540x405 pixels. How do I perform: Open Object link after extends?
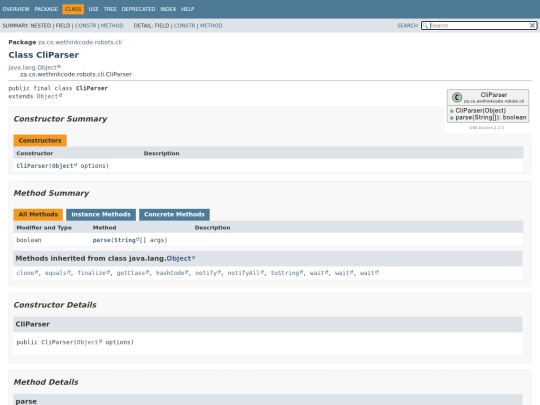[x=49, y=96]
